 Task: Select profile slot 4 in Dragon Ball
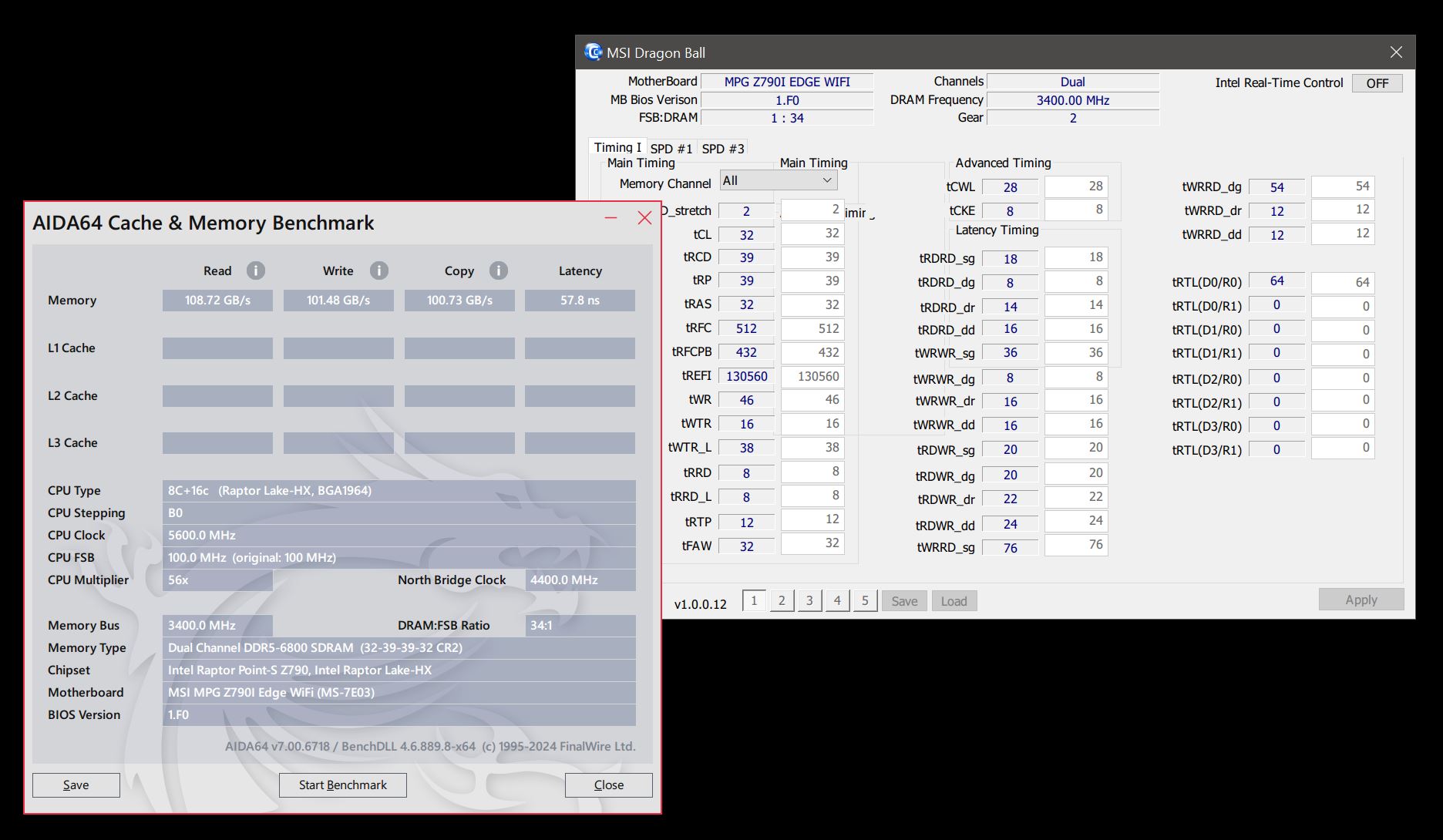coord(837,600)
